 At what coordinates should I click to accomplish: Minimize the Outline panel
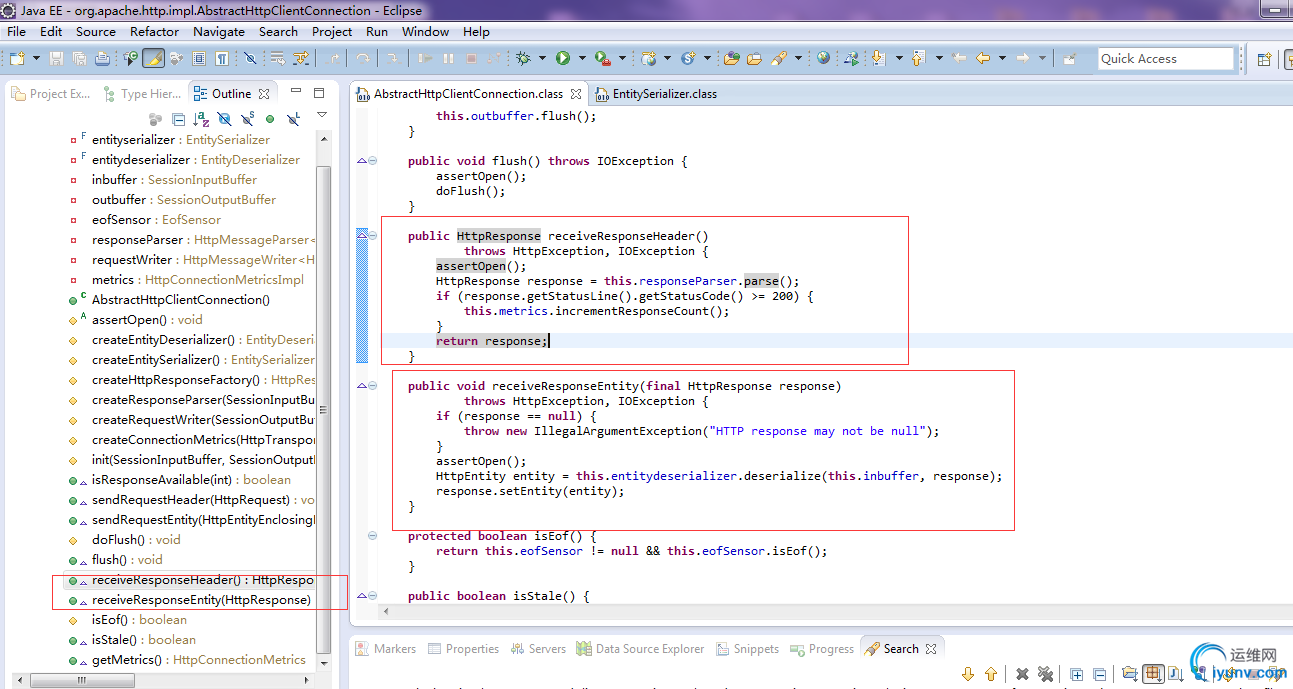[x=296, y=92]
